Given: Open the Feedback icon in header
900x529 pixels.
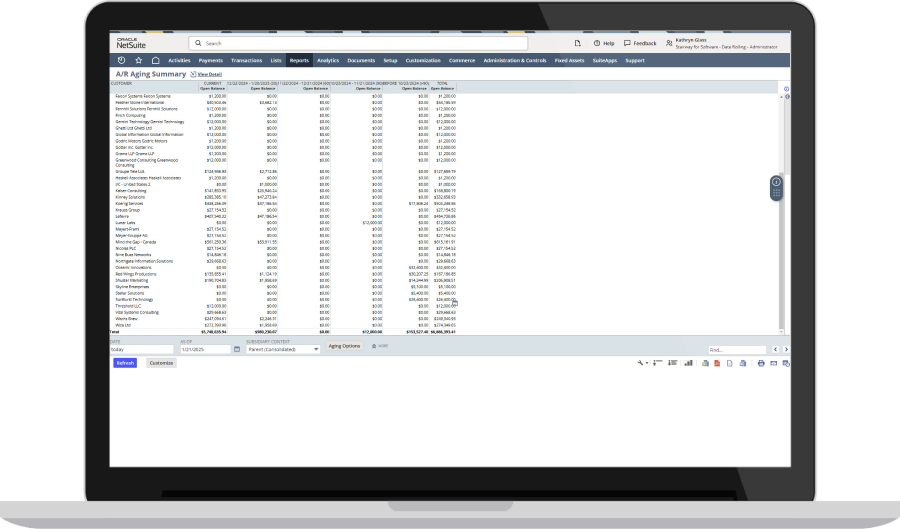Looking at the screenshot, I should (x=628, y=43).
